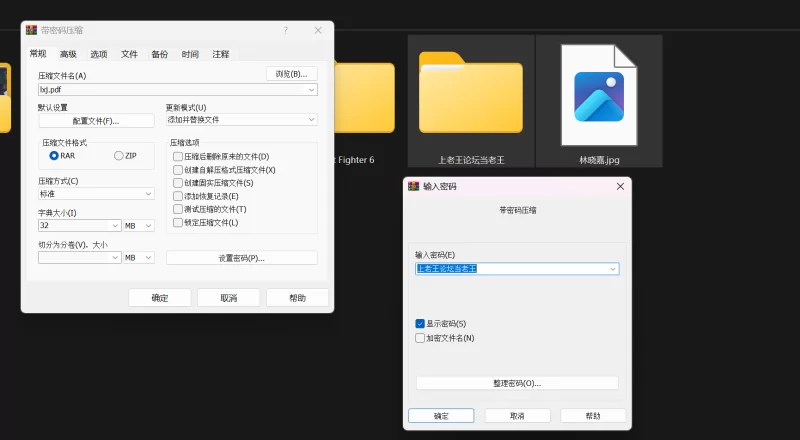Open the 上老王论坛当老王 folder
Viewport: 800px width, 440px height.
pyautogui.click(x=471, y=96)
